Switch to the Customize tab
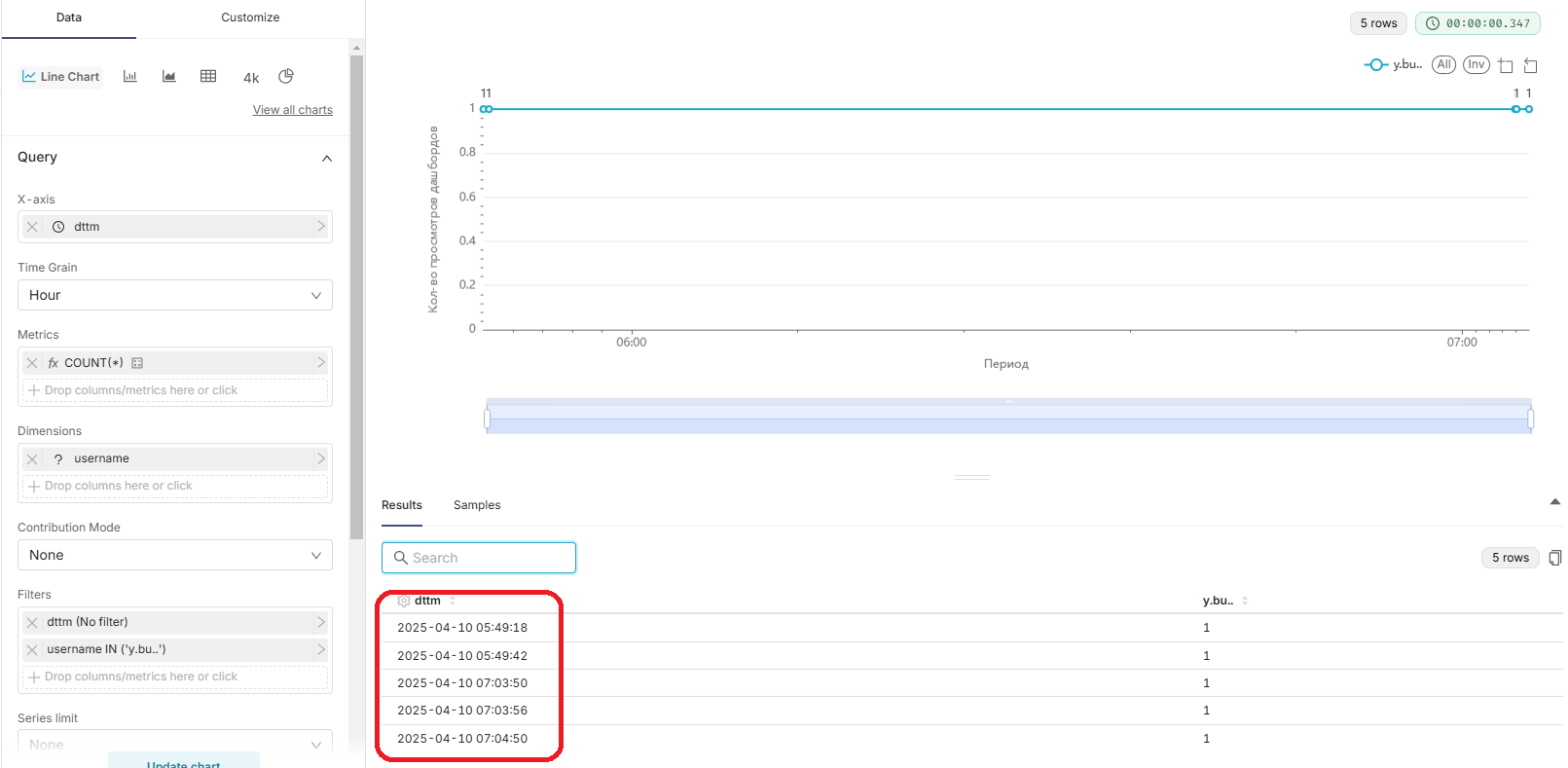This screenshot has width=1568, height=768. (250, 18)
